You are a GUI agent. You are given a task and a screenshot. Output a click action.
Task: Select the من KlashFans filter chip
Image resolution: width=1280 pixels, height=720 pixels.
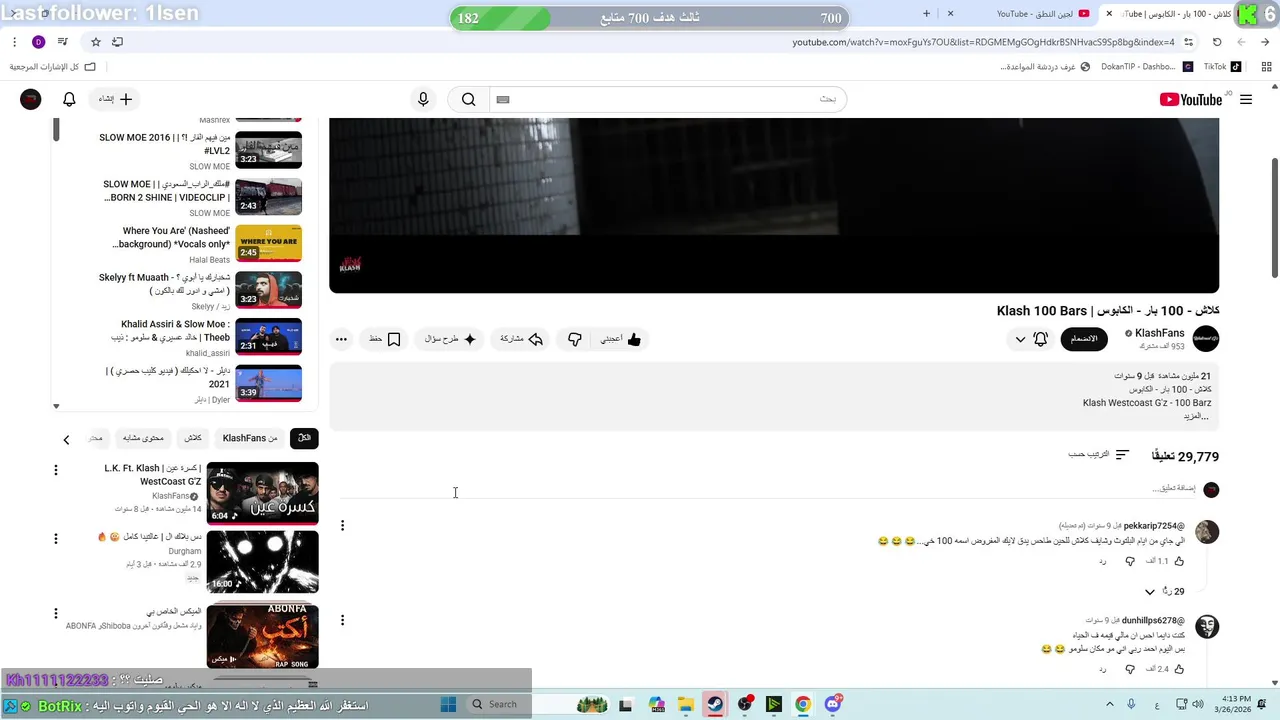[x=250, y=438]
